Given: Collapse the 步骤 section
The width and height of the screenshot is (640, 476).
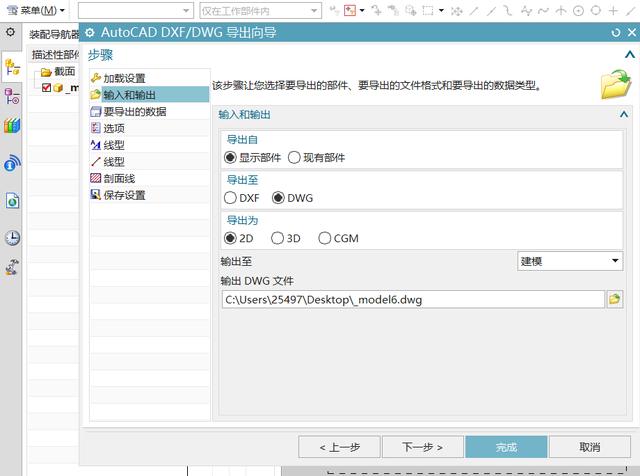Looking at the screenshot, I should pos(630,54).
